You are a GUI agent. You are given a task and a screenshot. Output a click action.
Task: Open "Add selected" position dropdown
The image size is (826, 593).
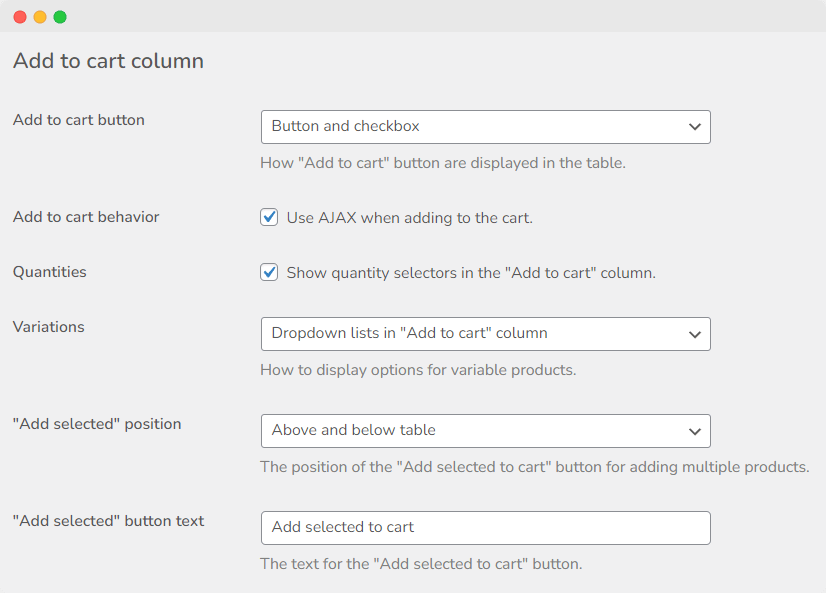pos(486,431)
